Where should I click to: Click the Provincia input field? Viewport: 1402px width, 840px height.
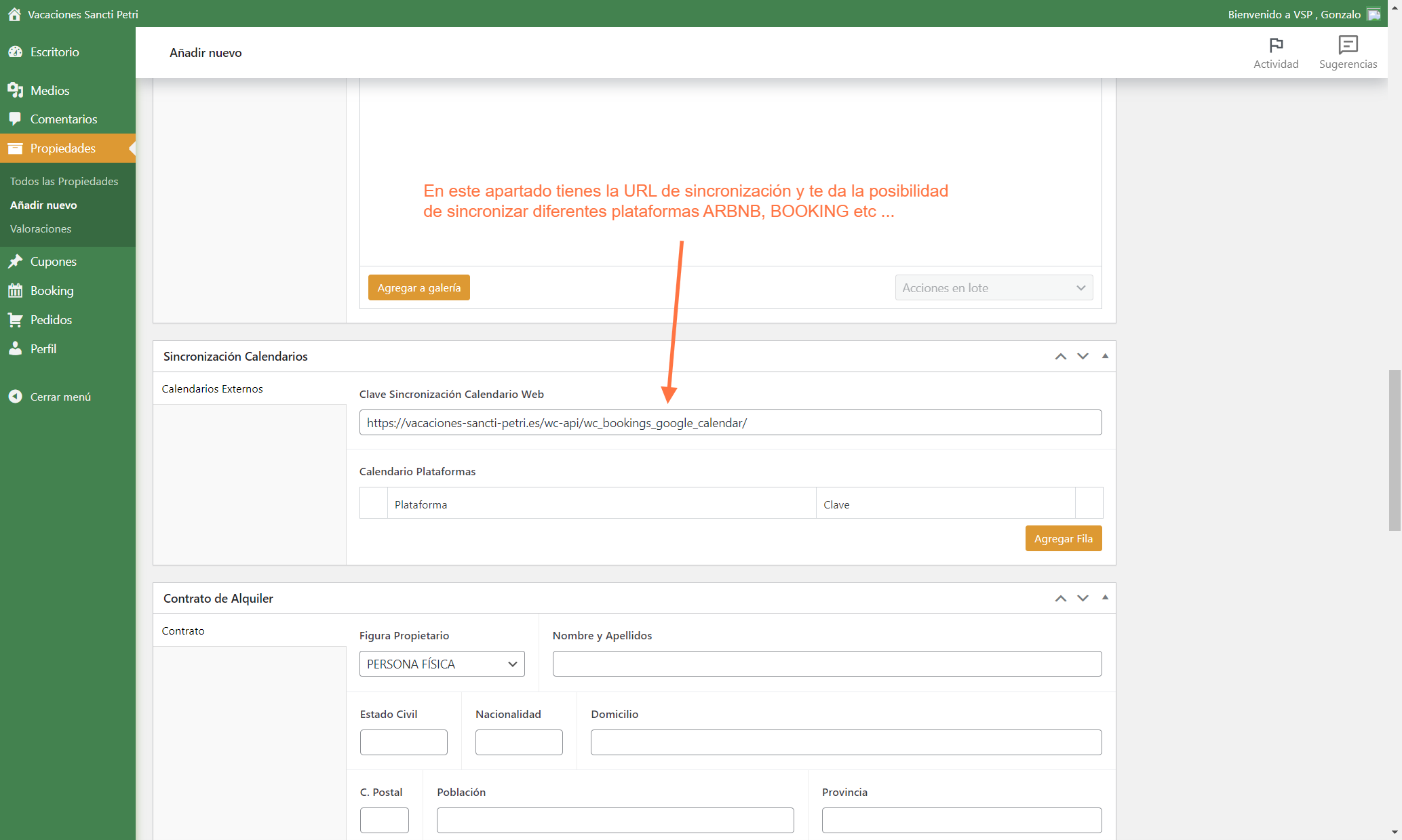click(962, 820)
